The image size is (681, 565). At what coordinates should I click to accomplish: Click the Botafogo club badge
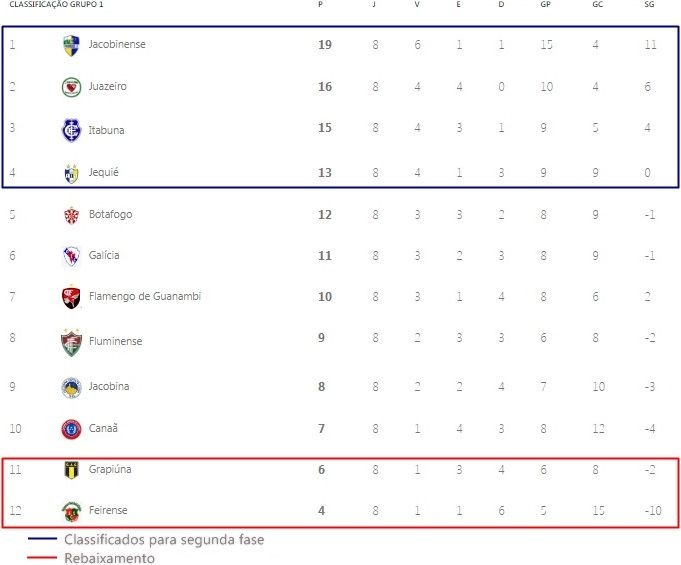tap(71, 215)
